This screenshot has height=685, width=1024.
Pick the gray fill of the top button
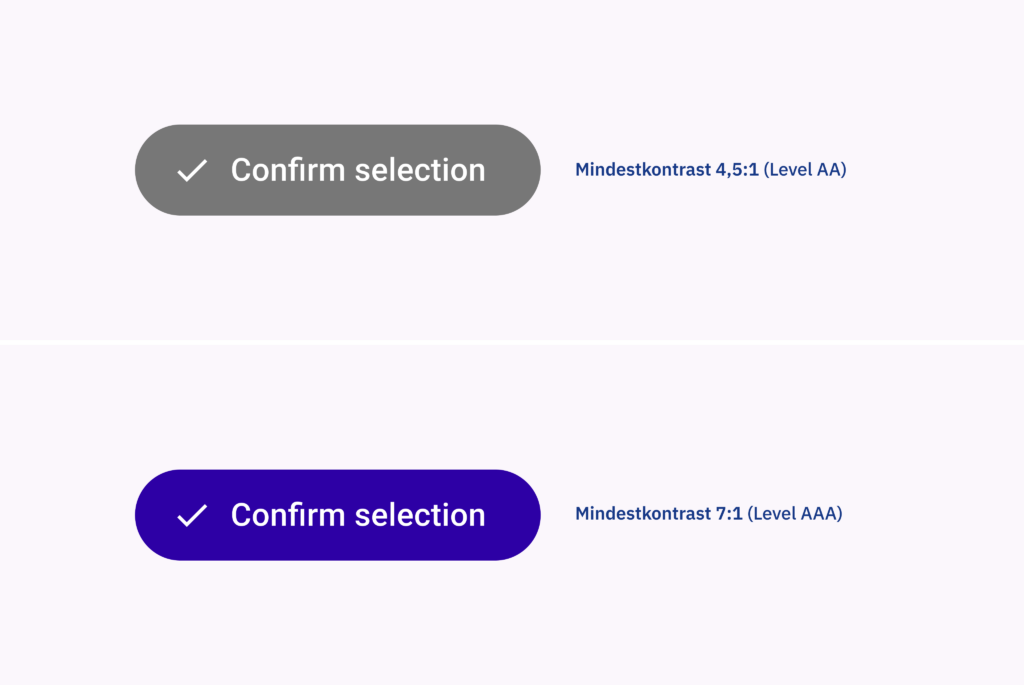coord(338,200)
